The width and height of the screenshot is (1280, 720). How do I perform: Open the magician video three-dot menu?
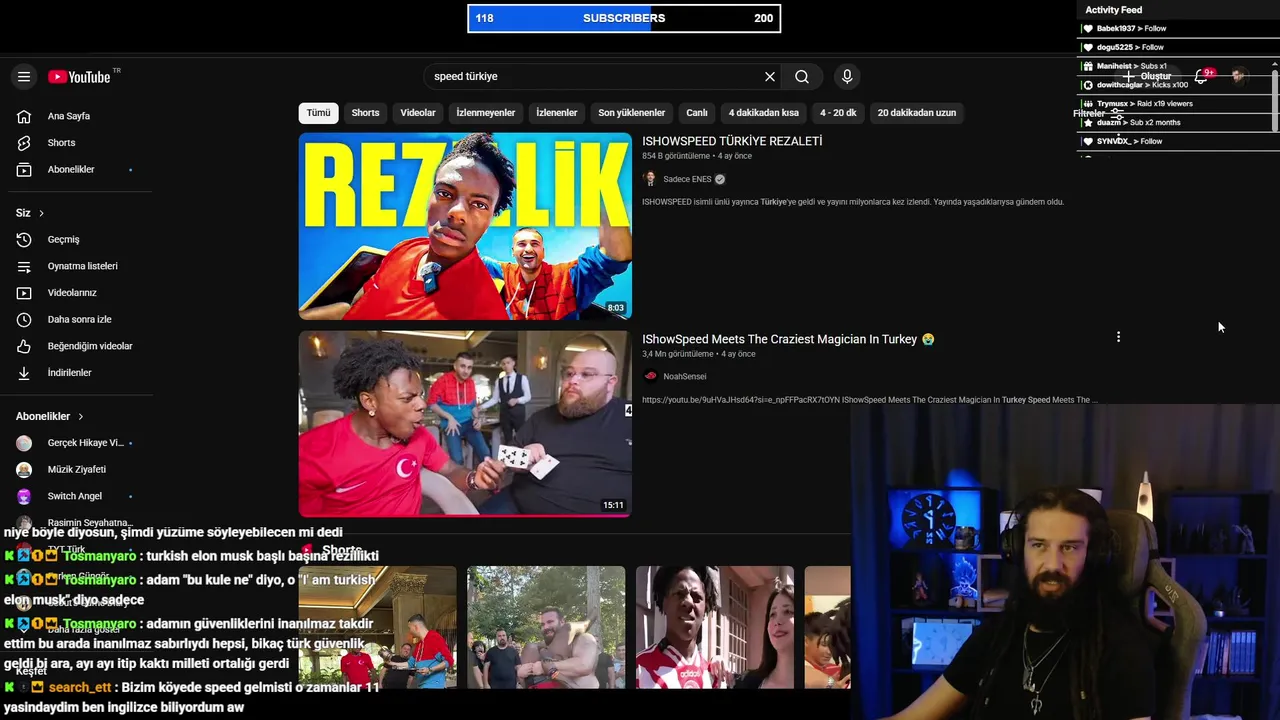(1118, 338)
